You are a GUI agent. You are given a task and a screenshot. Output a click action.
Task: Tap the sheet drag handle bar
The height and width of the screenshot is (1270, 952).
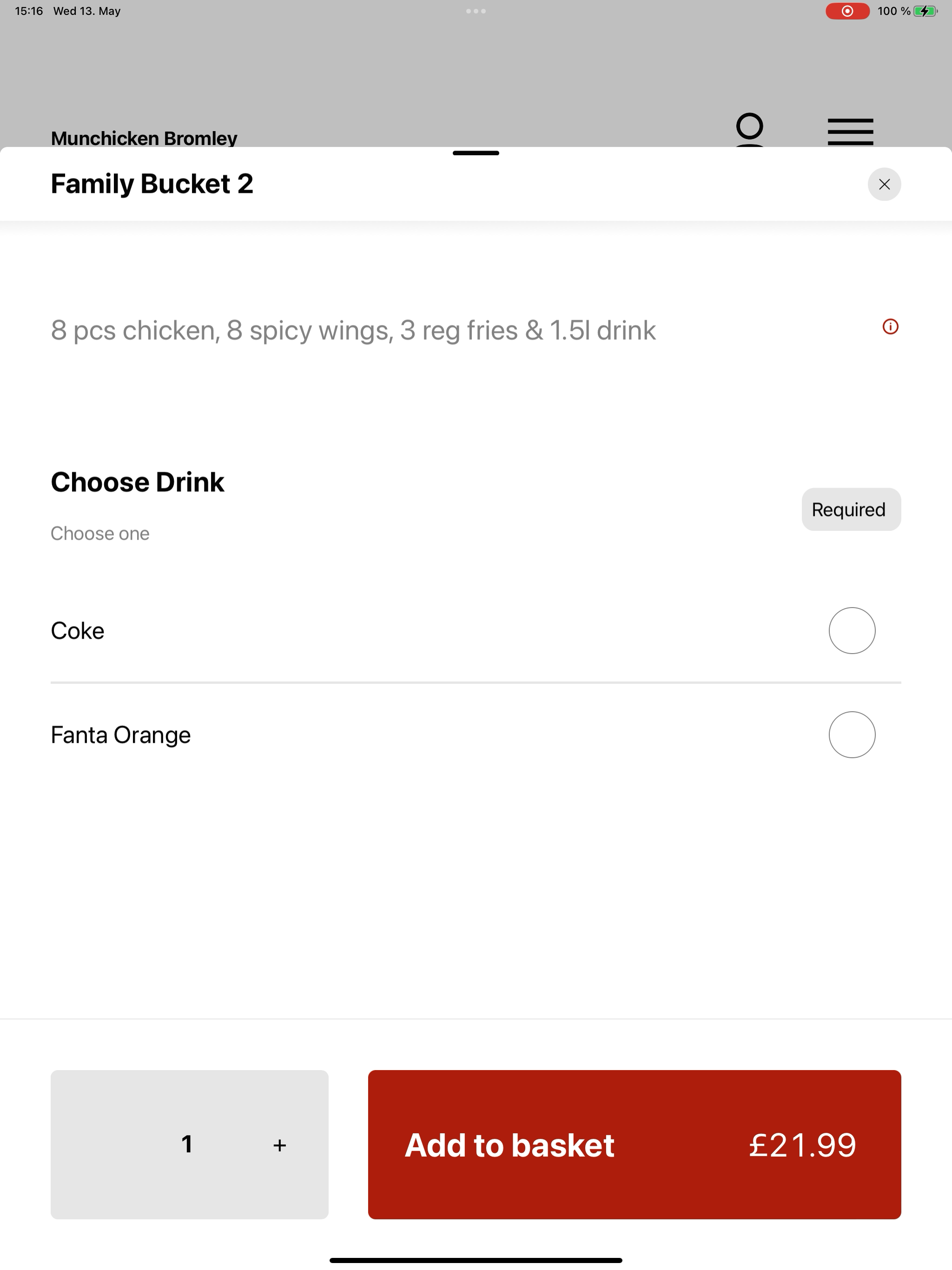[x=476, y=153]
